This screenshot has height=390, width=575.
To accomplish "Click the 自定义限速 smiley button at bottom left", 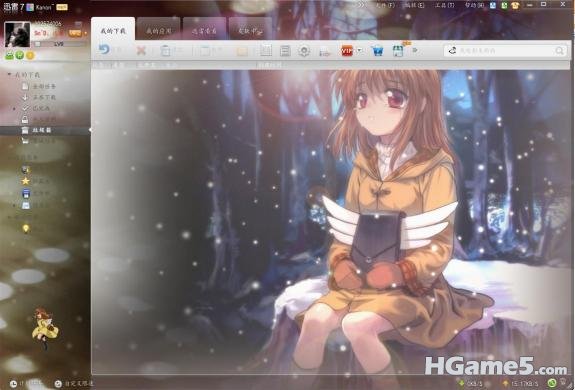I will pos(74,383).
